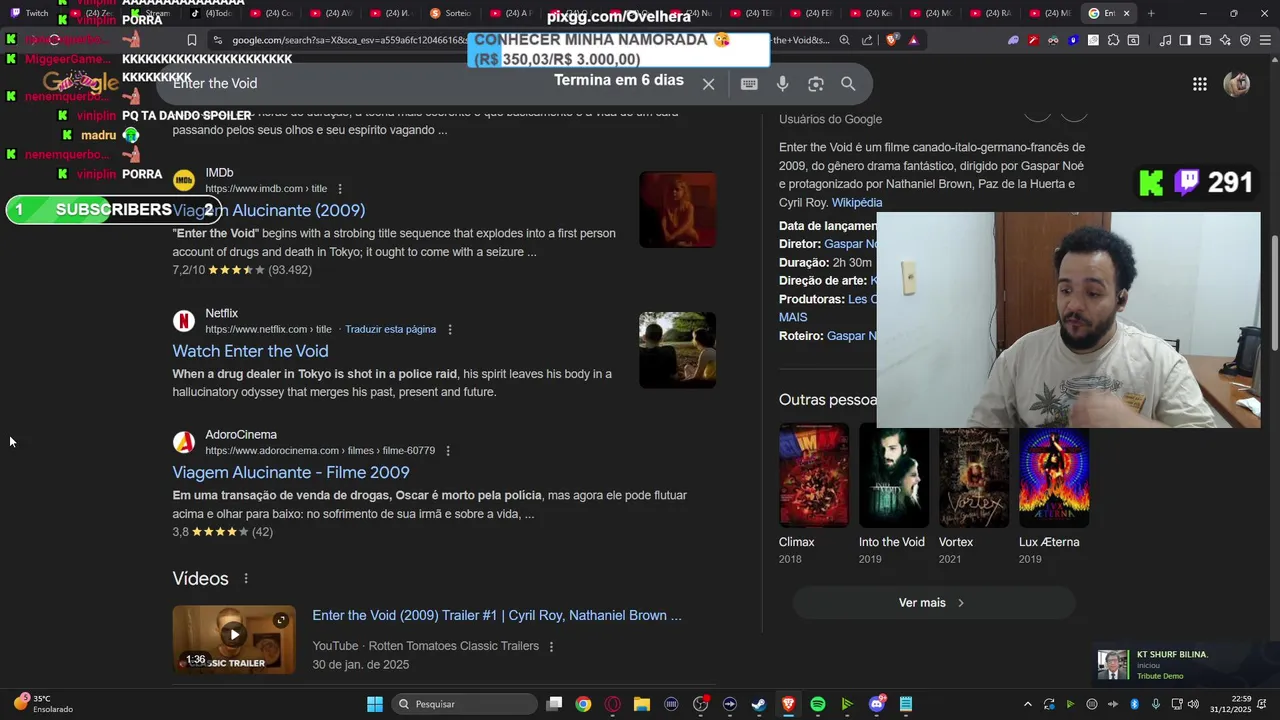Launch Opera GX from the taskbar
This screenshot has width=1280, height=720.
(612, 704)
